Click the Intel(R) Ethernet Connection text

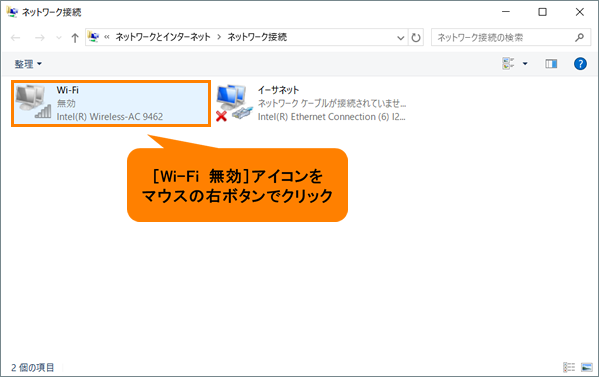coord(332,116)
